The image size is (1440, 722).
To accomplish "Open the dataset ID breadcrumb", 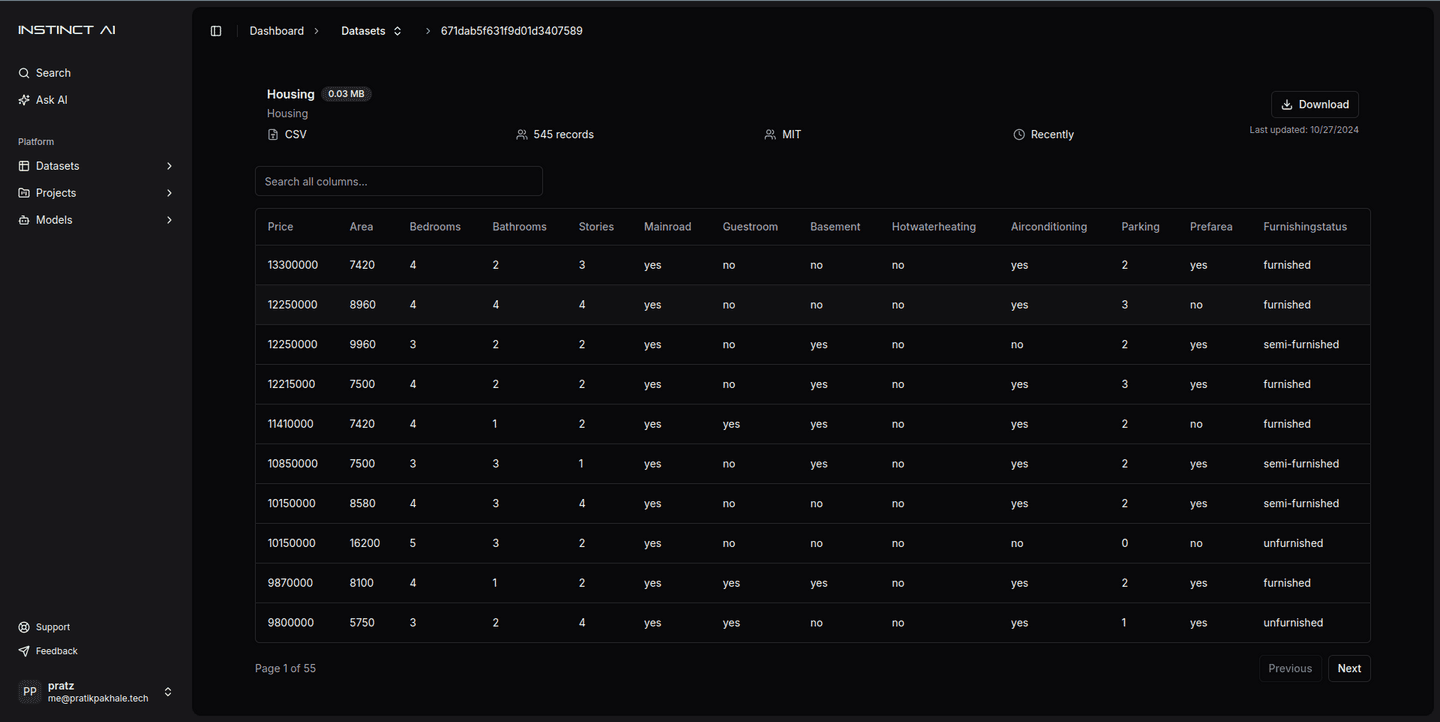I will pyautogui.click(x=512, y=31).
